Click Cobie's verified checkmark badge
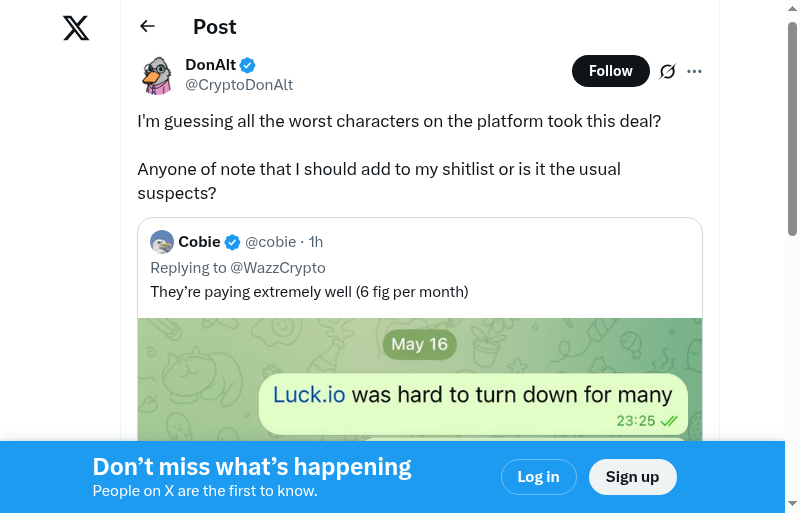This screenshot has height=513, width=800. (x=232, y=242)
